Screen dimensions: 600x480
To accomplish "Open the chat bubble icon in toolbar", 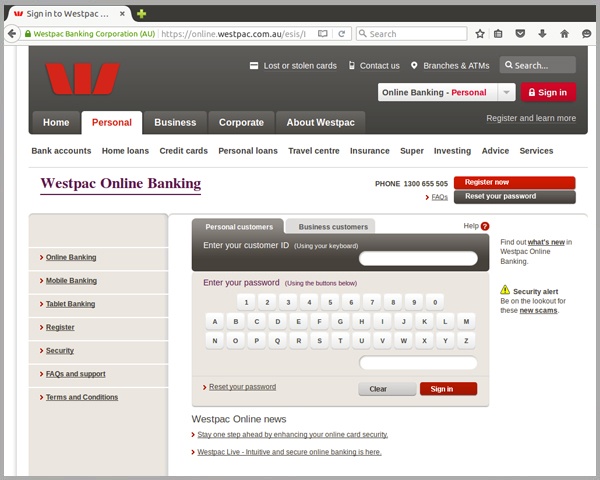I will pos(586,34).
